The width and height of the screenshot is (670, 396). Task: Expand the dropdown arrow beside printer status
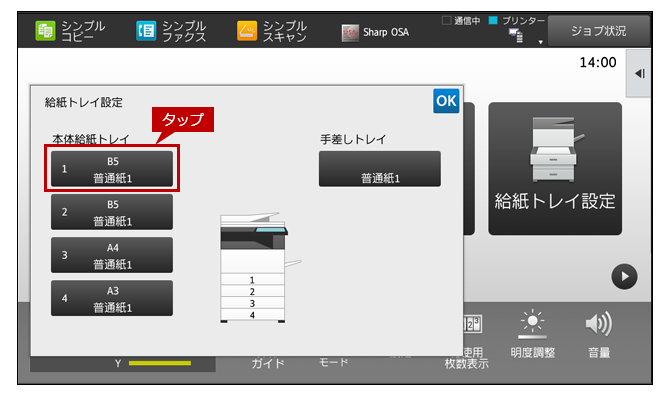pyautogui.click(x=541, y=42)
